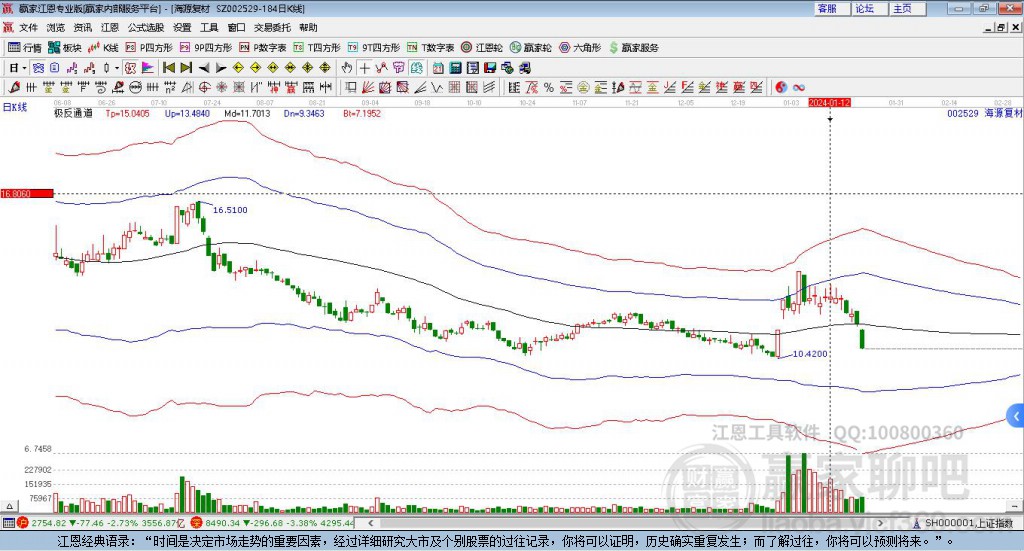Open the 资讯 menu
Viewport: 1024px width, 551px height.
click(83, 27)
